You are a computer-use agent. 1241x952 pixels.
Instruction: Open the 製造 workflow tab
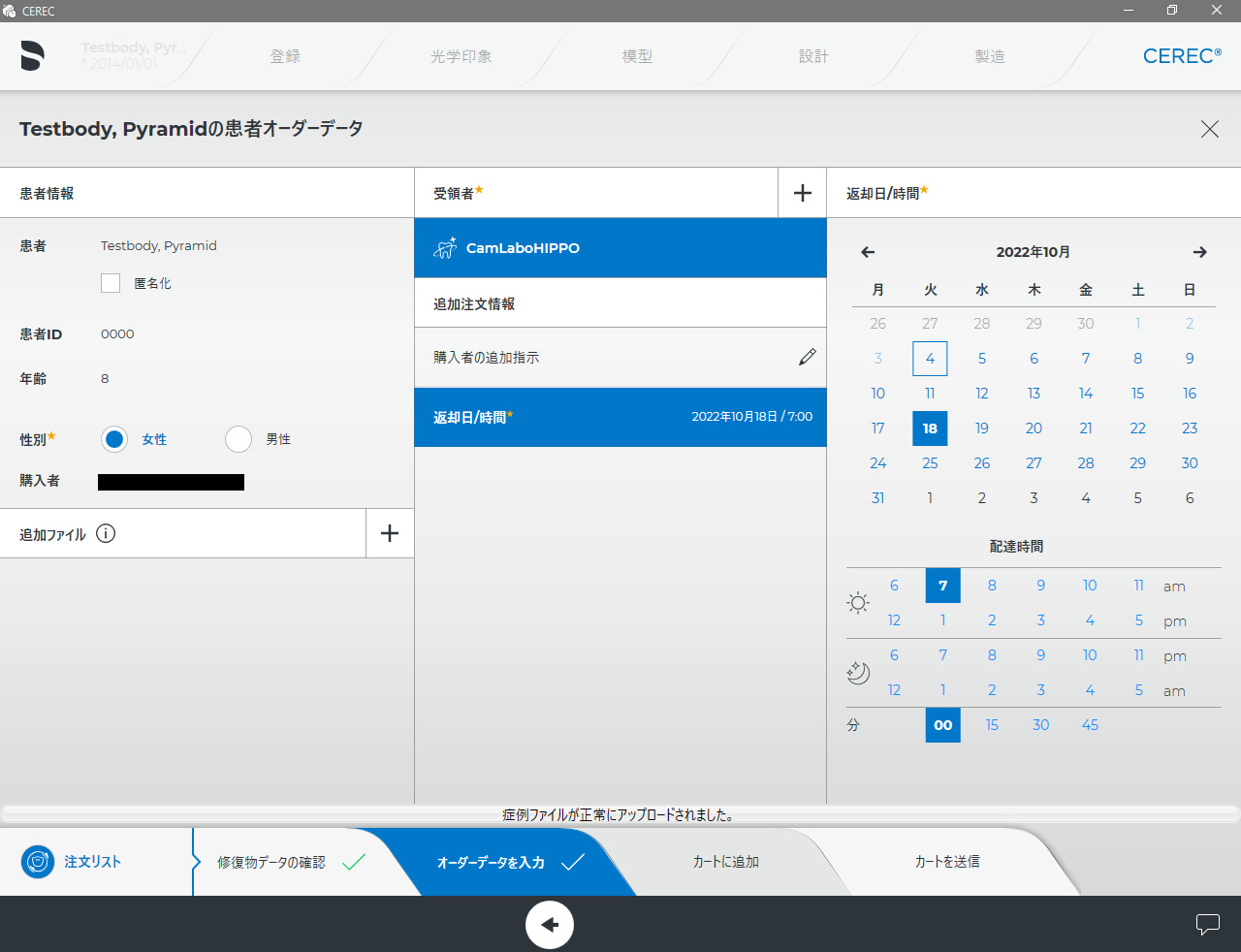tap(990, 56)
